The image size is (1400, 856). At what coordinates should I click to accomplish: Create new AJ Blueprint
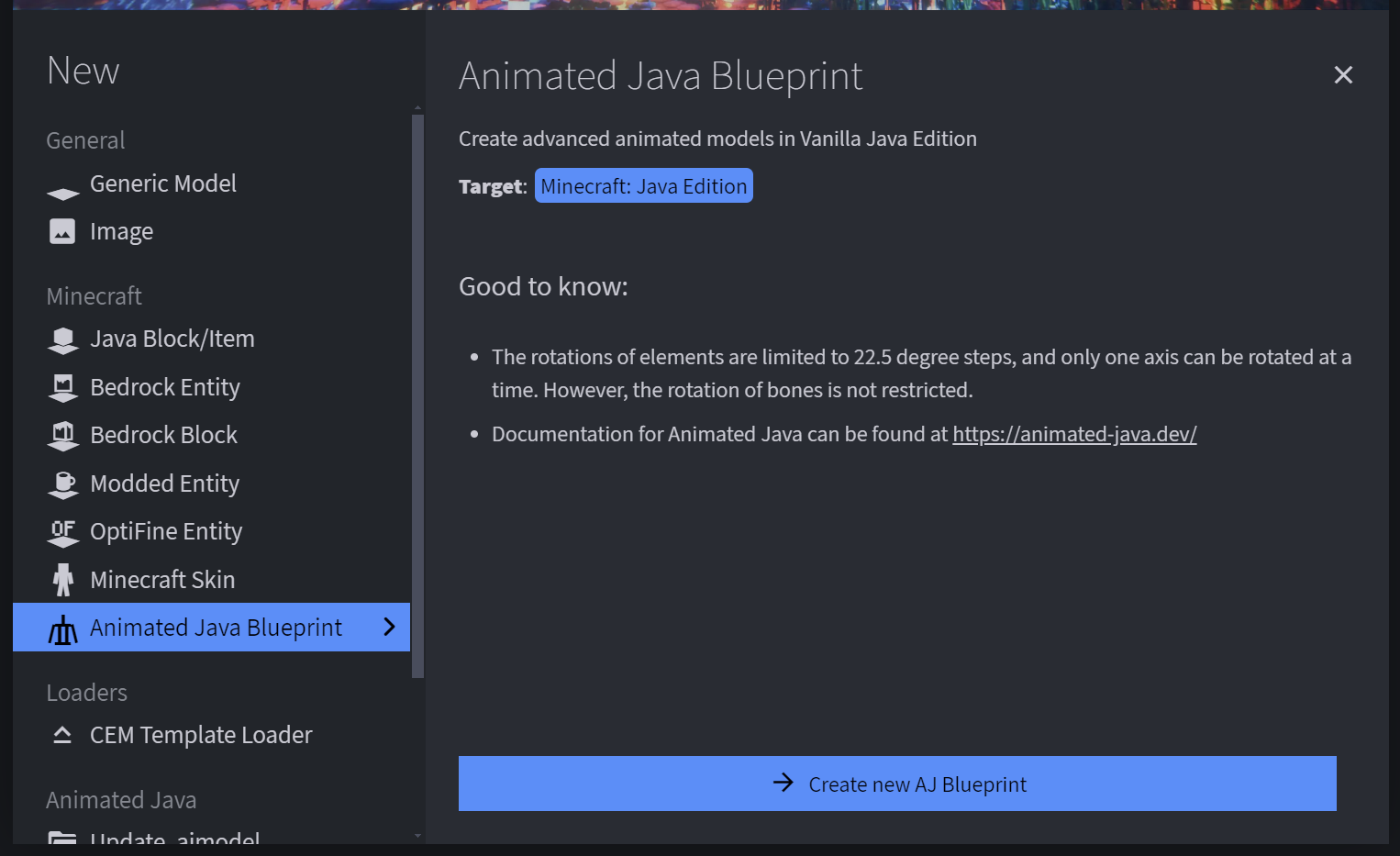(x=897, y=784)
